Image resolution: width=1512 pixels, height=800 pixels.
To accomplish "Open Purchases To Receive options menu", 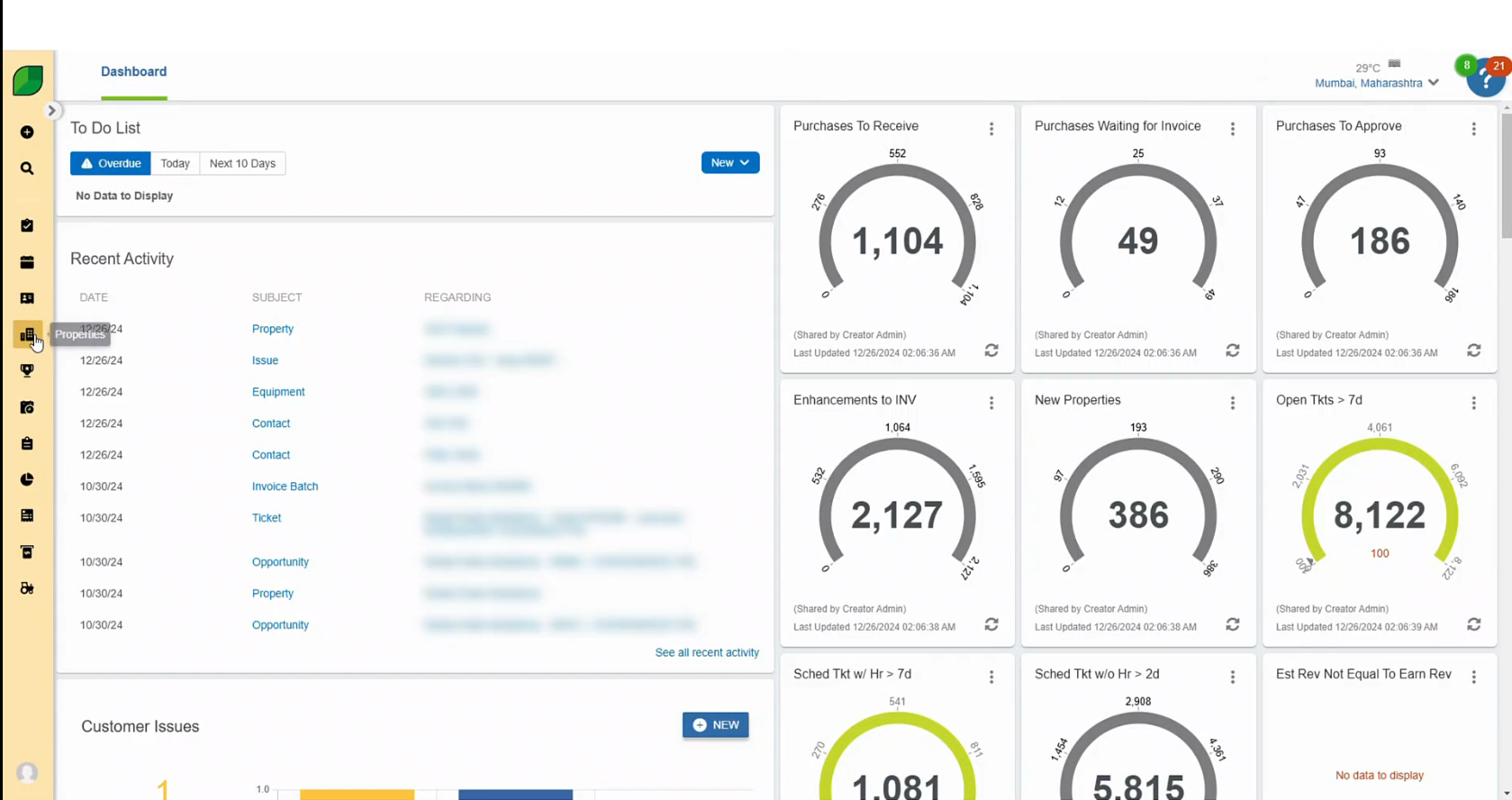I will tap(991, 129).
